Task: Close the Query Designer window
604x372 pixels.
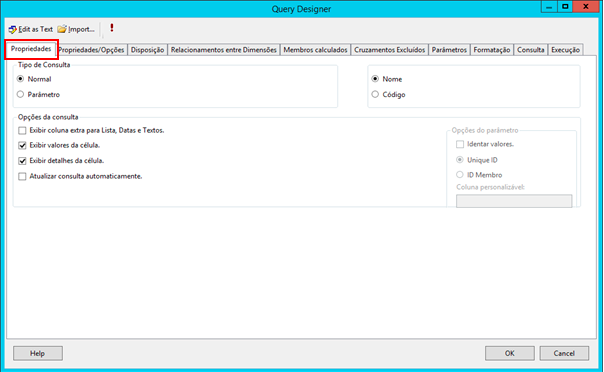Action: point(586,7)
